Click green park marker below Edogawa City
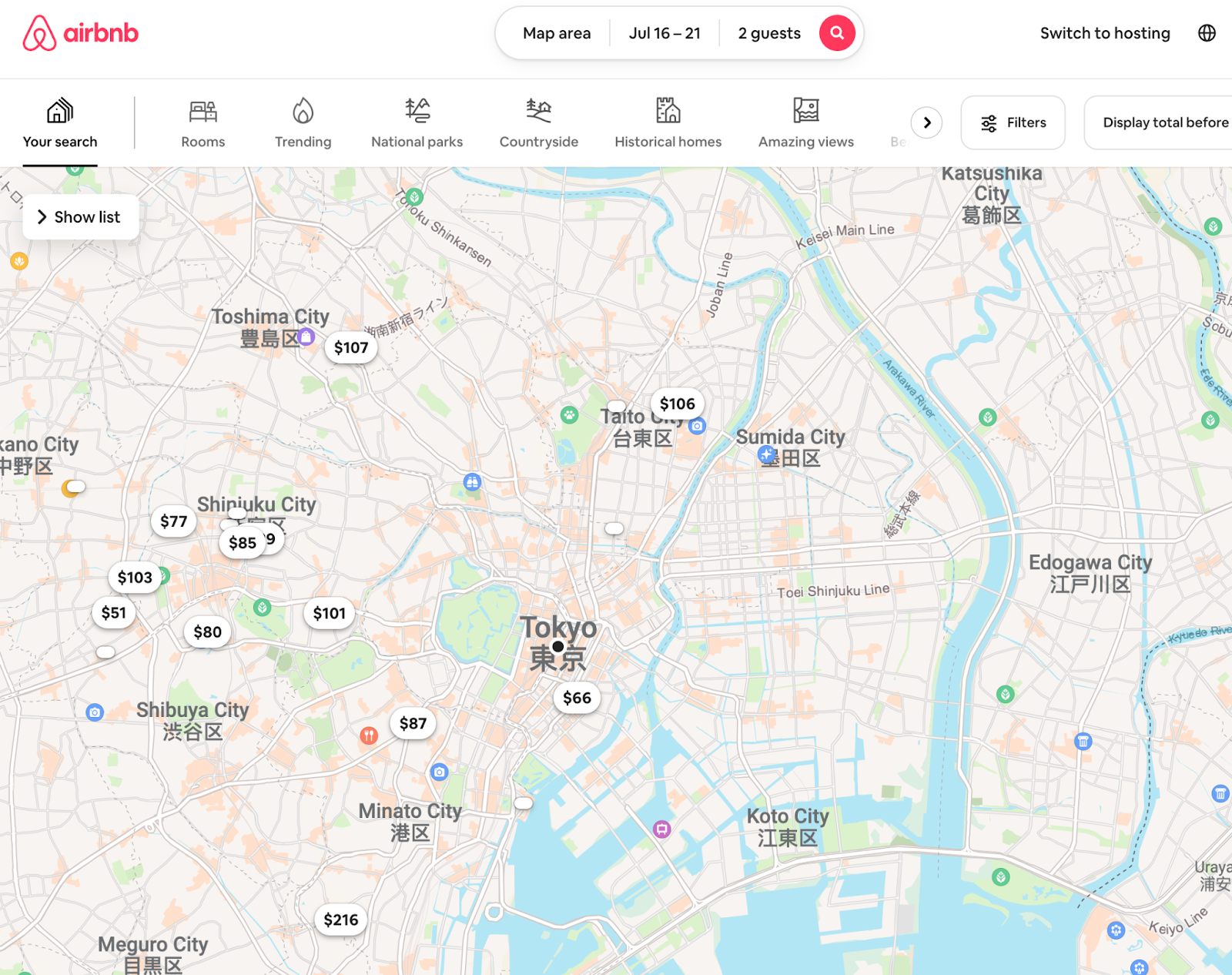 pyautogui.click(x=1006, y=695)
